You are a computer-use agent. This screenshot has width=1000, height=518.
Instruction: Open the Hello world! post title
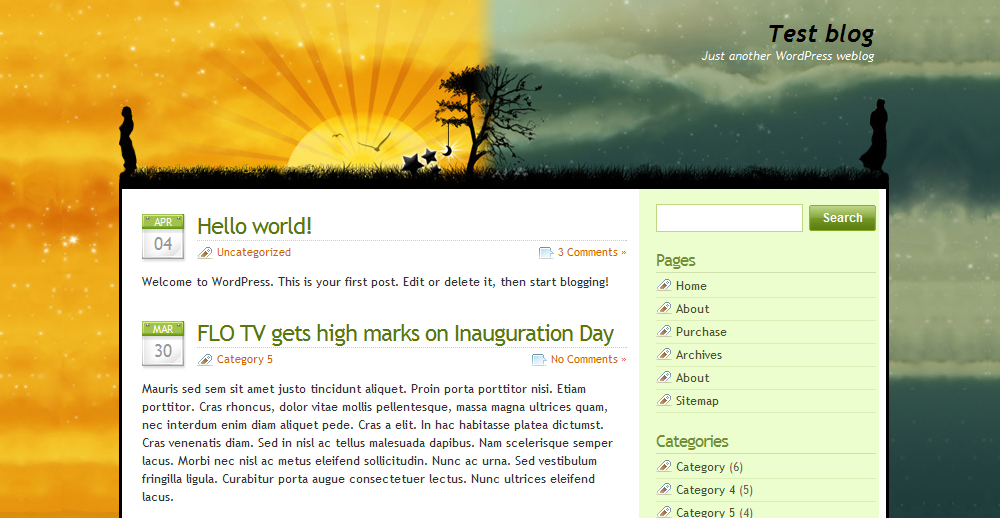point(254,226)
